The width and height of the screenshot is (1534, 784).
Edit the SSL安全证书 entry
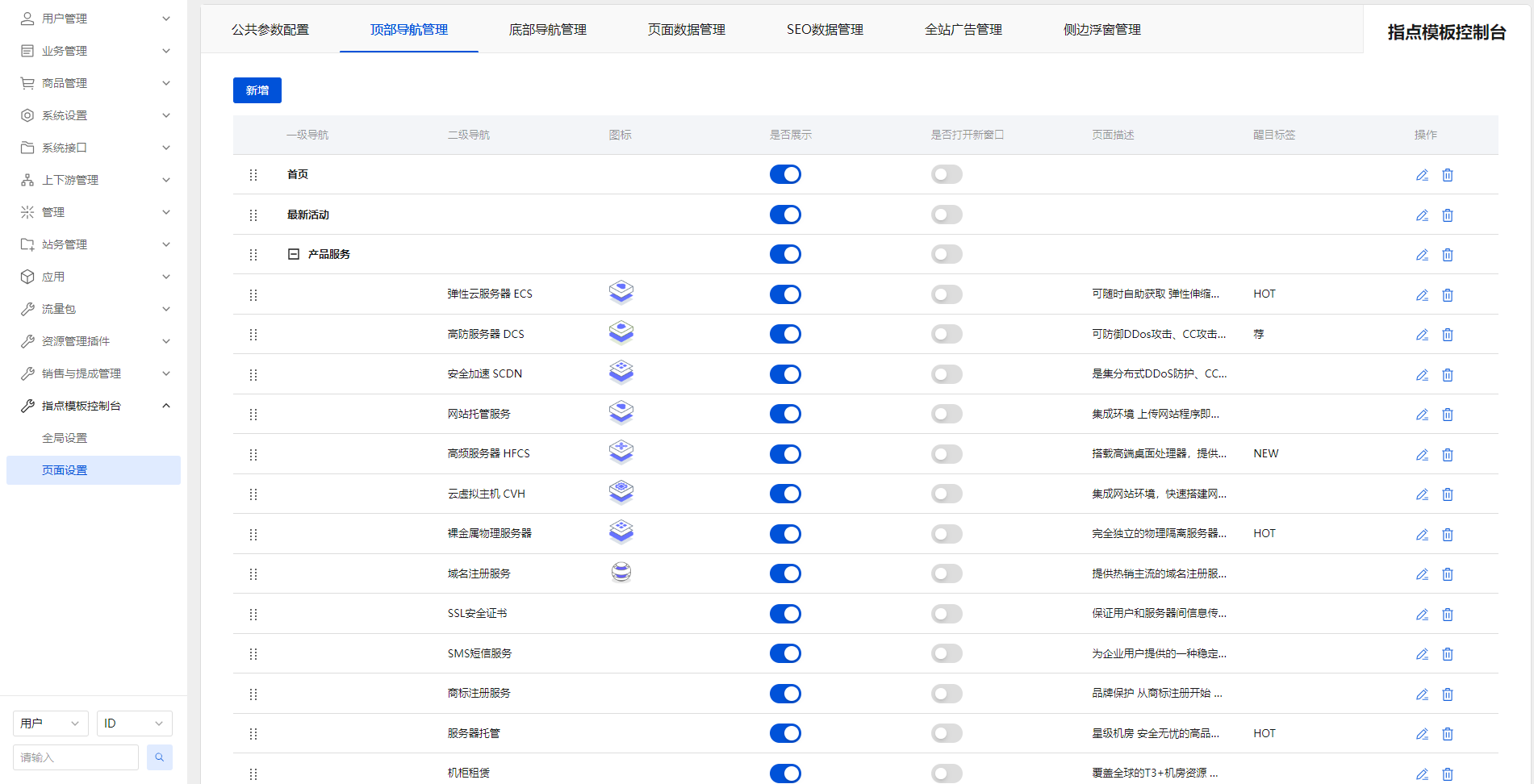tap(1422, 615)
